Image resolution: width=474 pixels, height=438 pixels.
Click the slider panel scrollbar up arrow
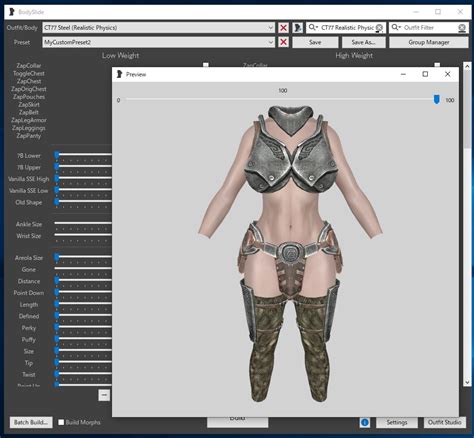point(467,66)
